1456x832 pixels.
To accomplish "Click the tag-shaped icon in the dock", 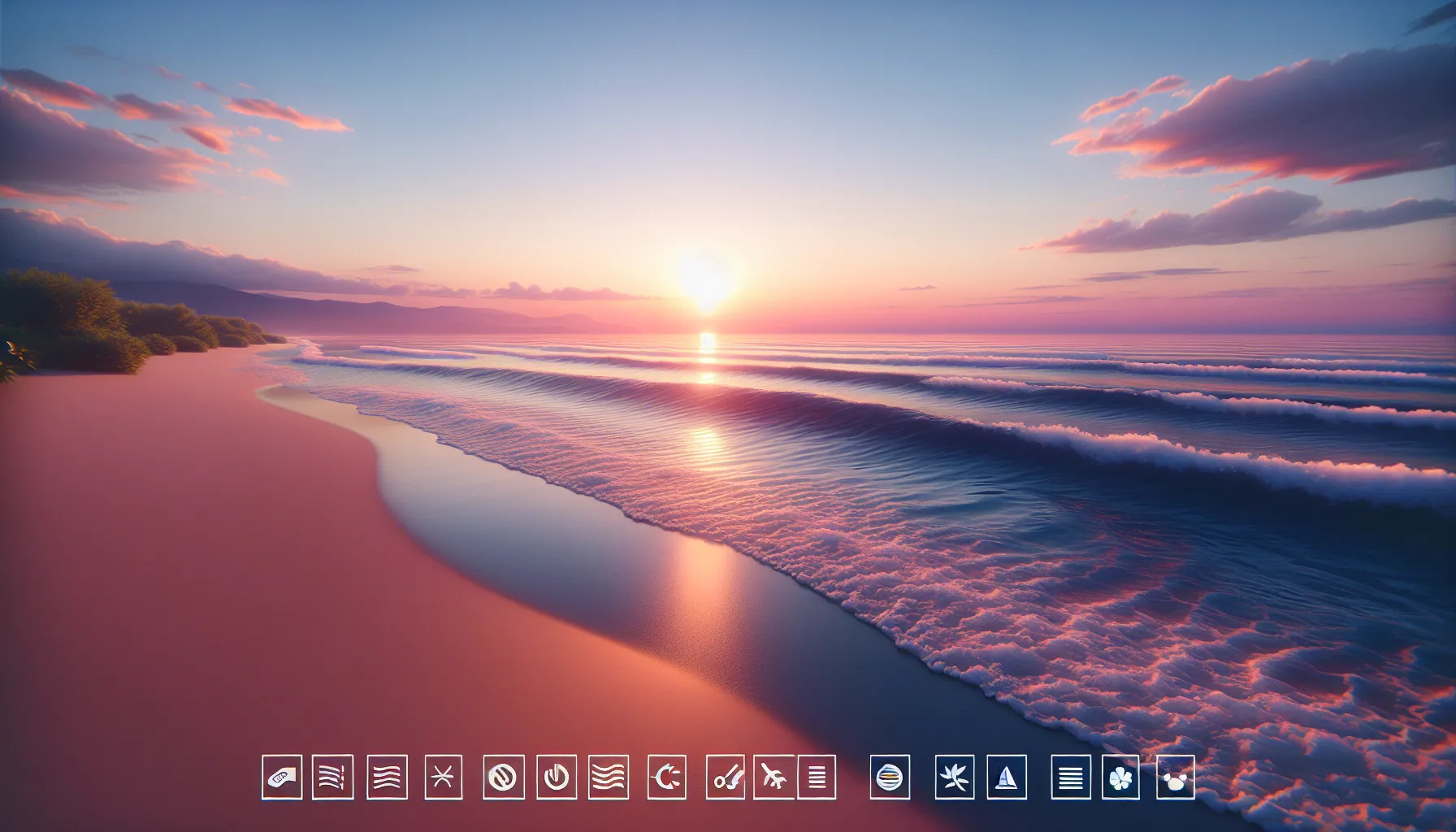I will click(282, 778).
